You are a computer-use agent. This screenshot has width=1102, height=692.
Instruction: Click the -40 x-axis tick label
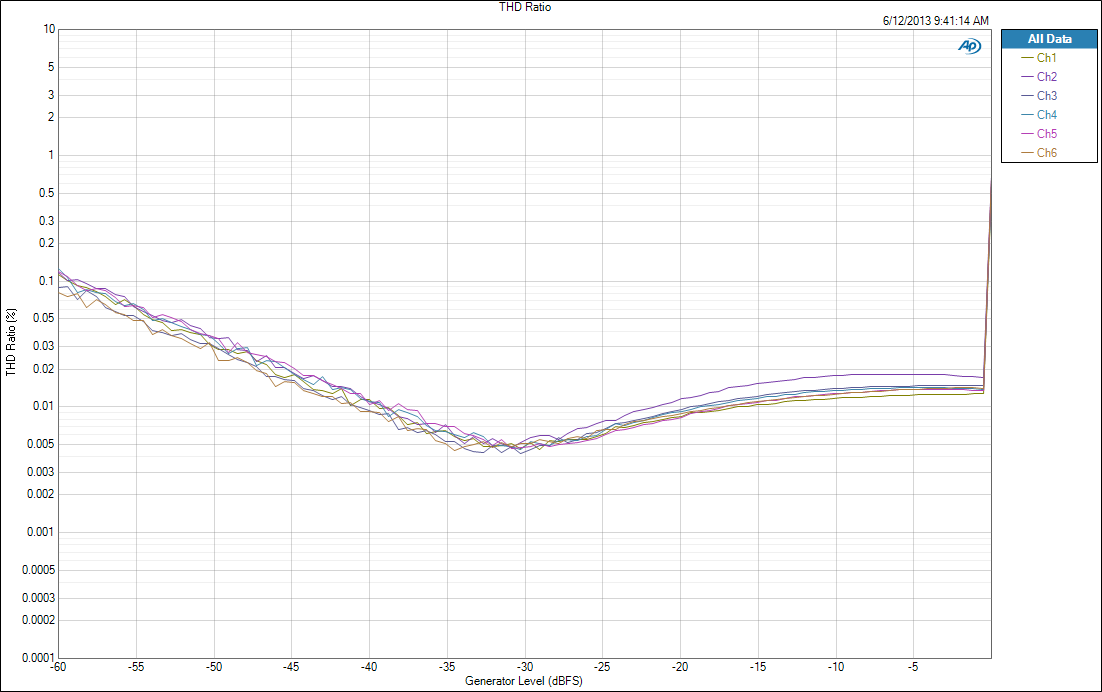(369, 667)
